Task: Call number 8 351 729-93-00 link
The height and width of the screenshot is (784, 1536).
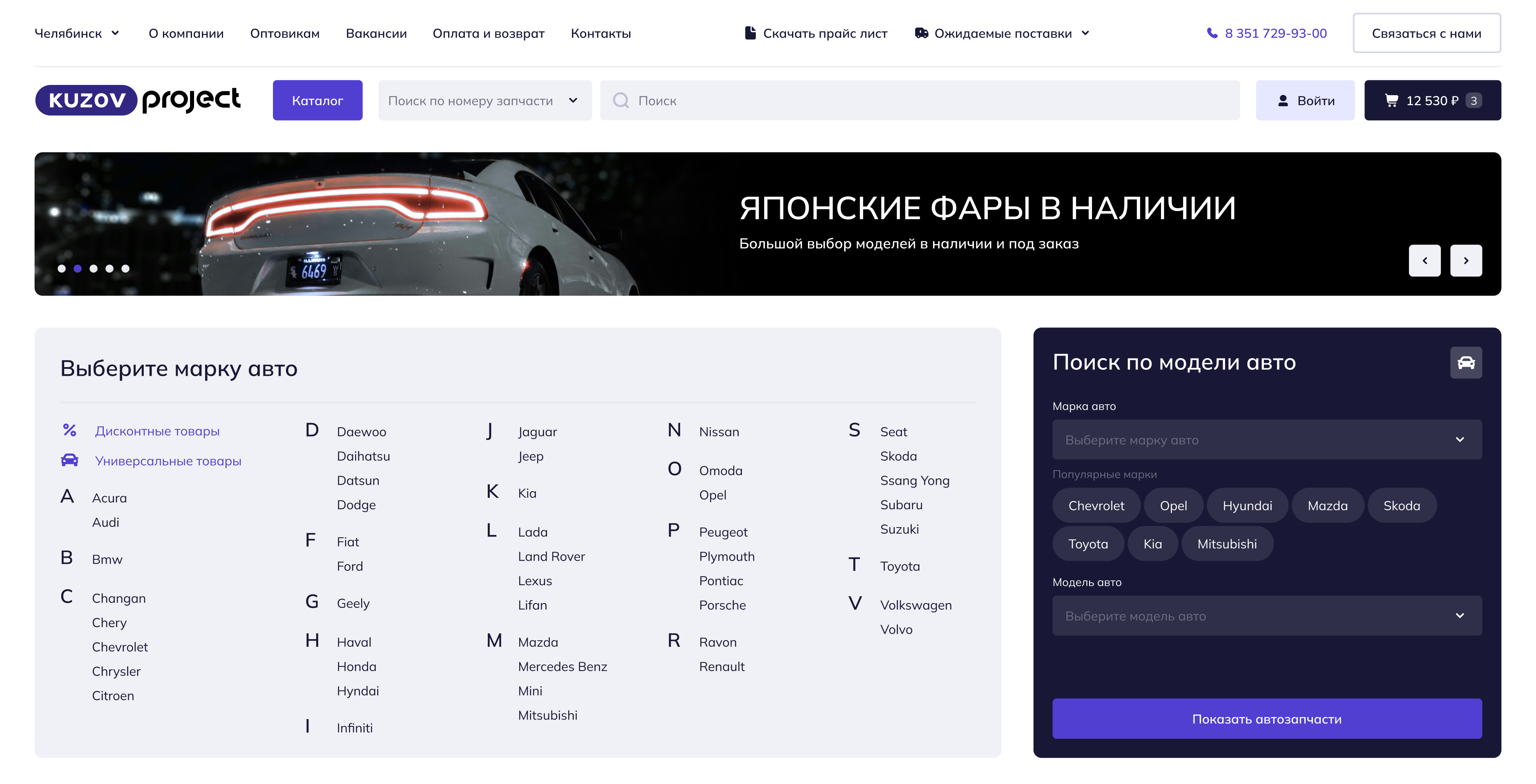Action: coord(1275,33)
